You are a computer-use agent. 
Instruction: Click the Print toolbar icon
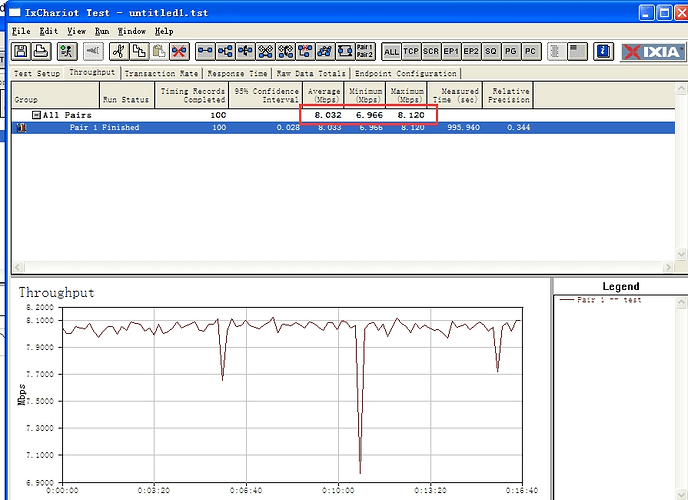[41, 51]
